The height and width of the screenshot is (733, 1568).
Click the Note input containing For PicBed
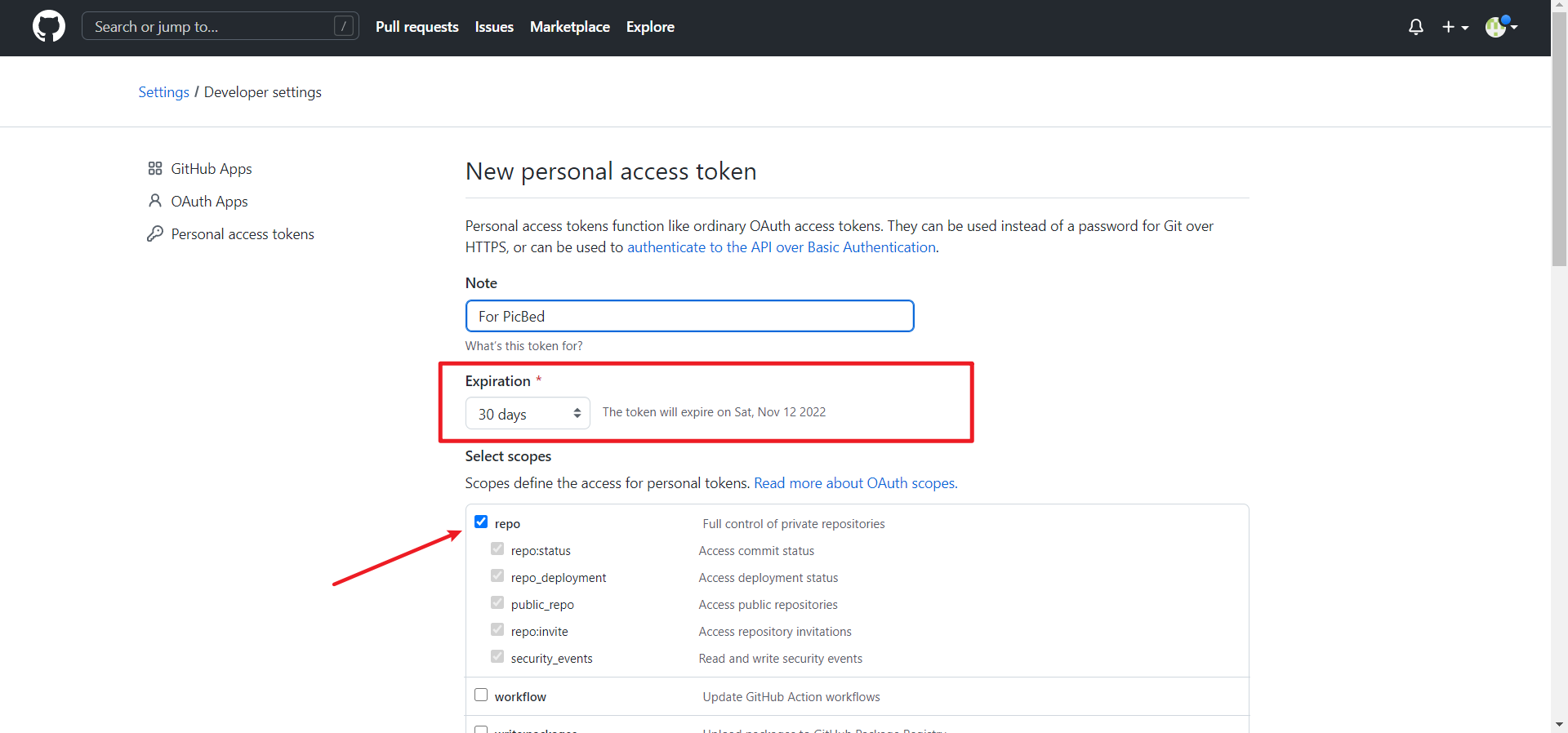[689, 316]
